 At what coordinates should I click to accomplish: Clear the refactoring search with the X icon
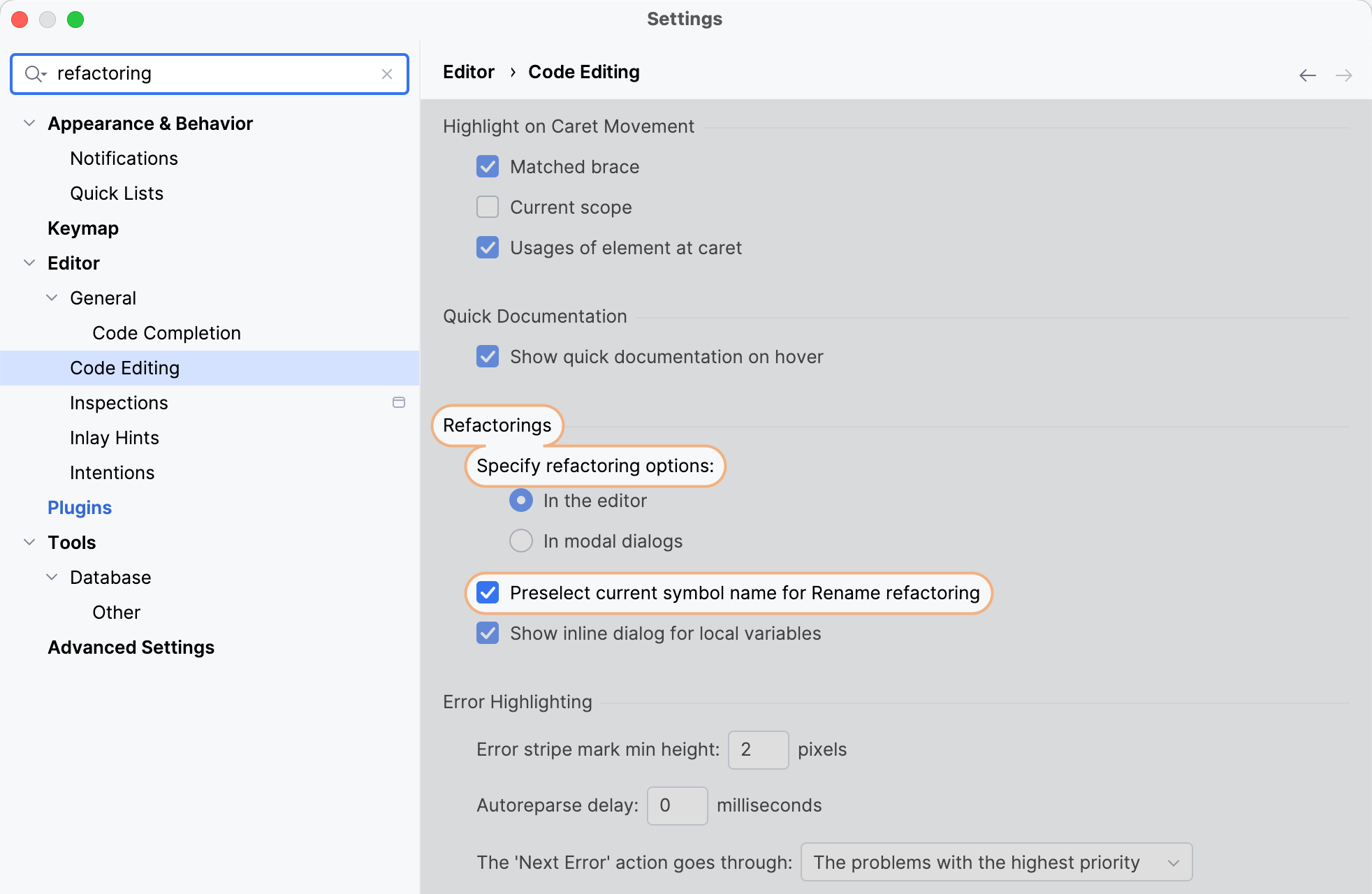[388, 73]
